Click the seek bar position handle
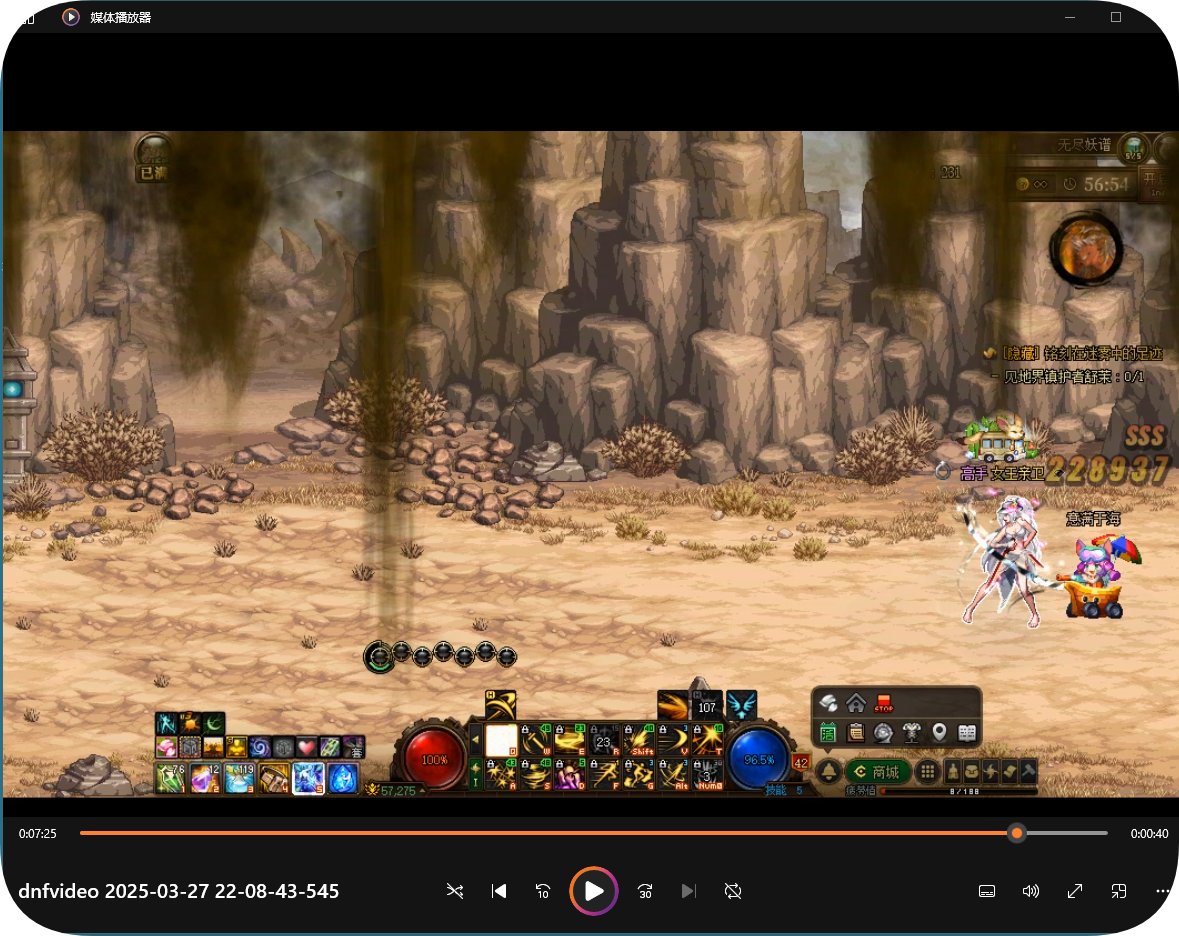This screenshot has height=936, width=1179. [1017, 833]
